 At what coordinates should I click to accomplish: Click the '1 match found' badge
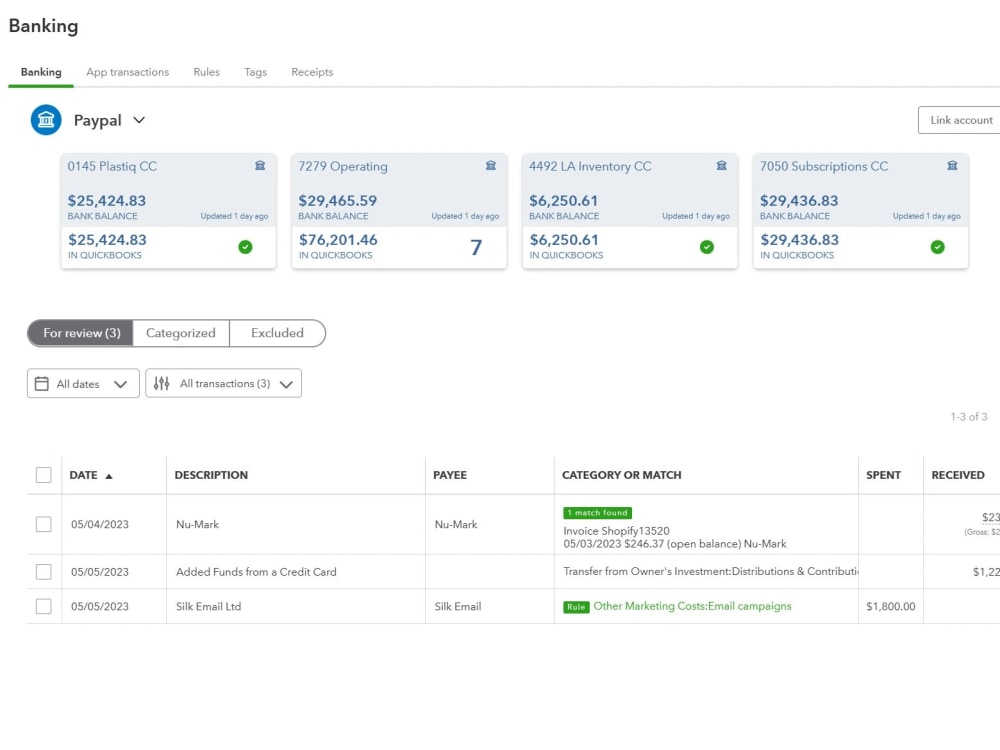pos(598,513)
